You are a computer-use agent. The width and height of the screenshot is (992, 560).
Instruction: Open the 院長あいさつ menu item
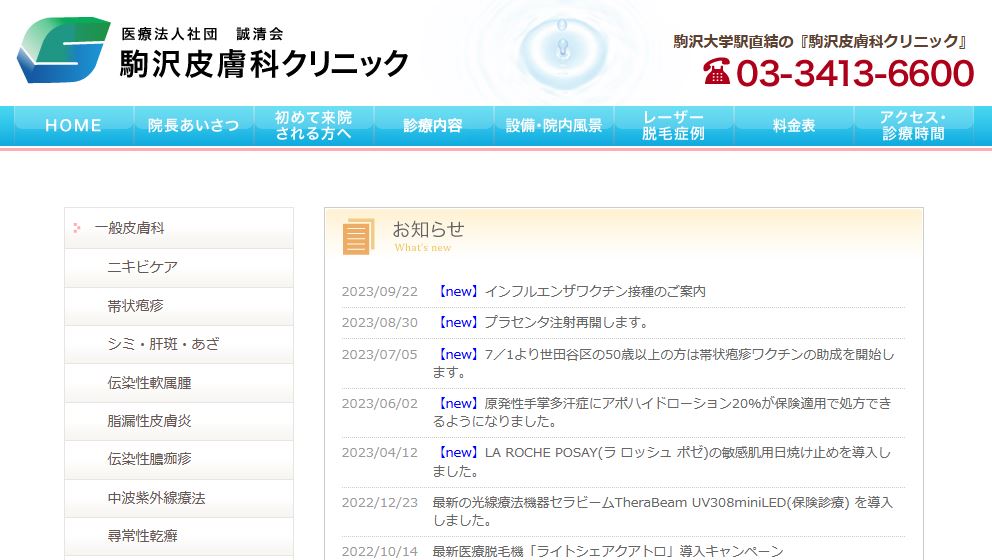pyautogui.click(x=193, y=126)
